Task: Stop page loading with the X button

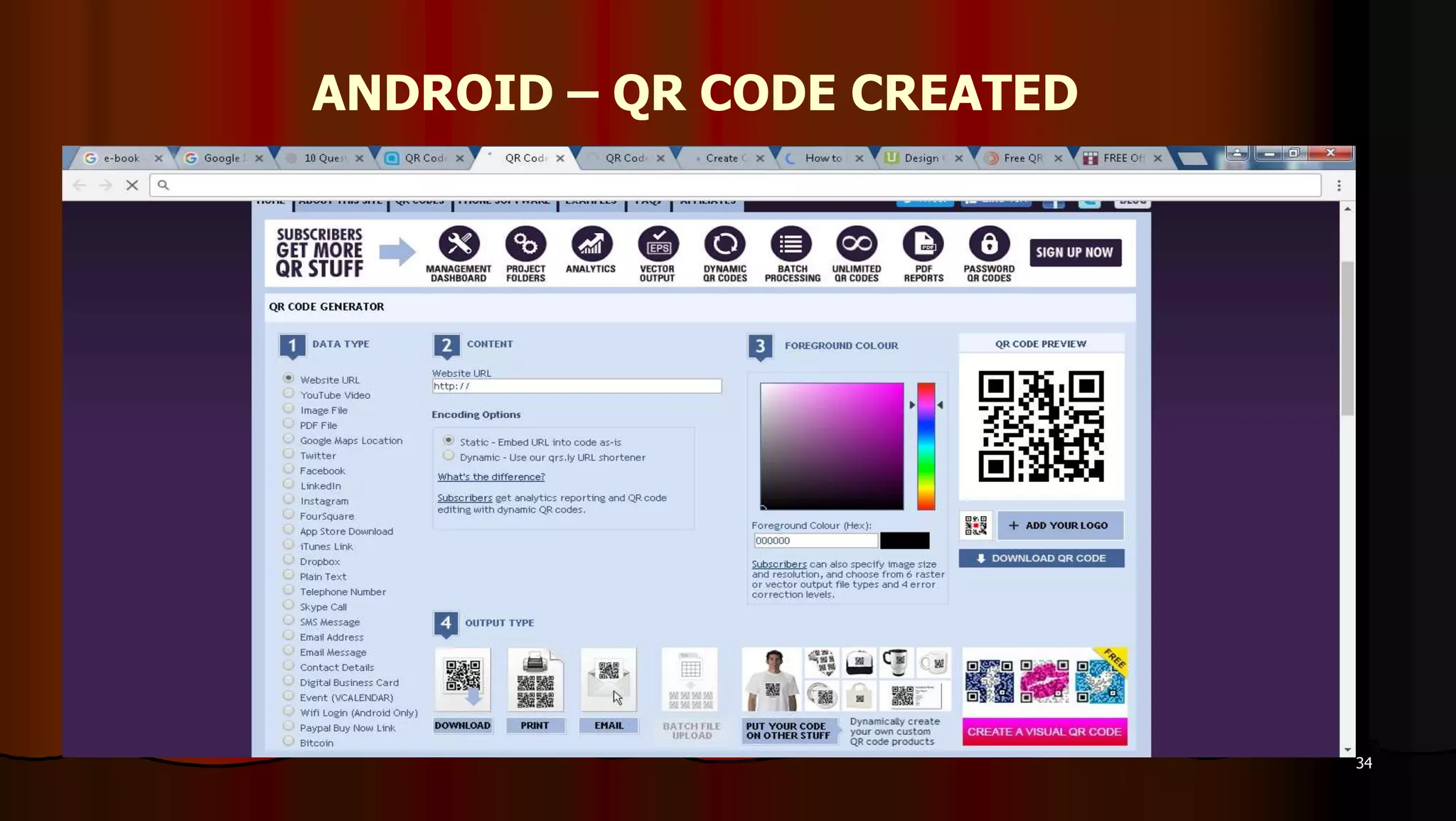Action: click(132, 185)
